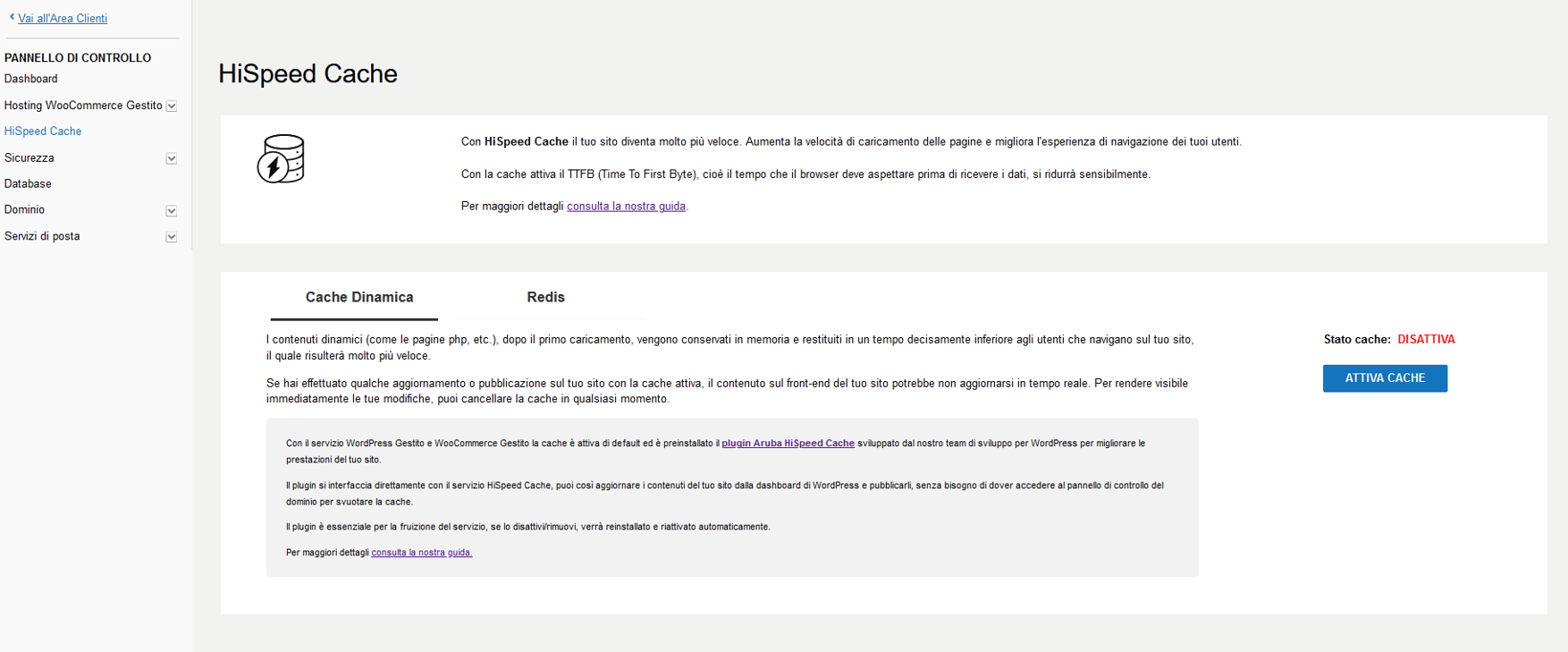Select Hosting WooCommerce Gestito menu item
The height and width of the screenshot is (652, 1568).
83,106
